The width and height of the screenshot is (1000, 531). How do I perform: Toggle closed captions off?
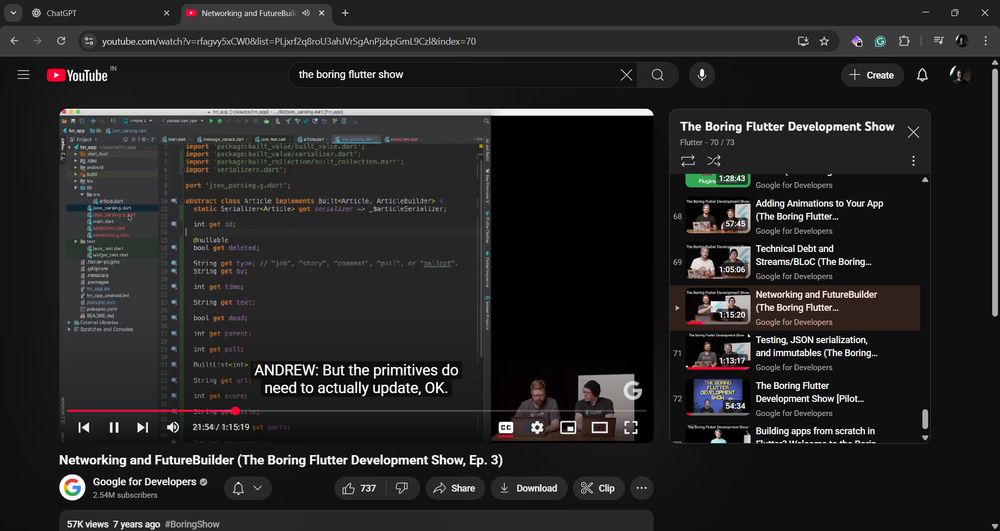[506, 427]
